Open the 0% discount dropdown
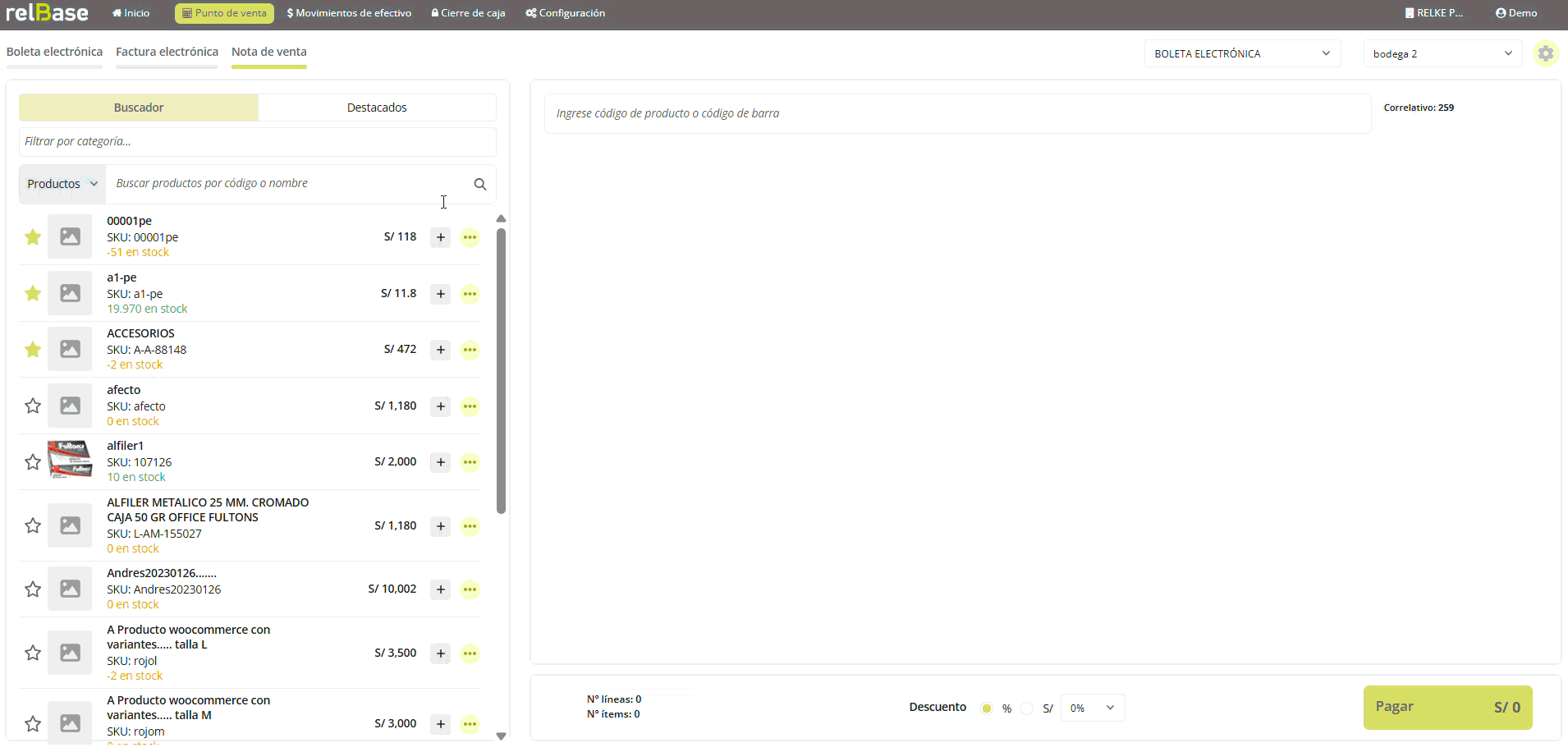 pyautogui.click(x=1092, y=708)
